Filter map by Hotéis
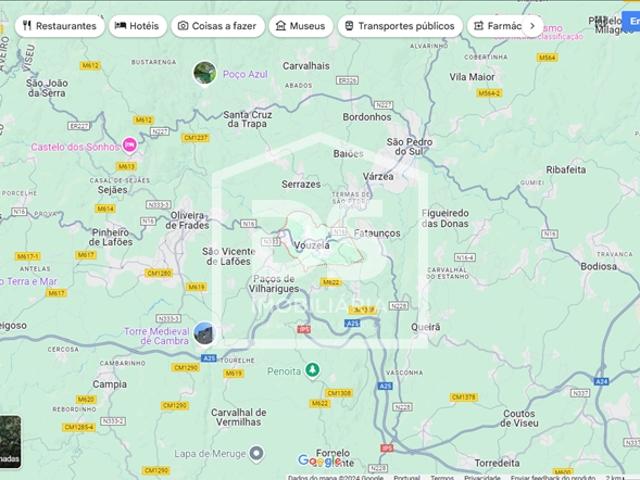The image size is (640, 480). tap(138, 26)
